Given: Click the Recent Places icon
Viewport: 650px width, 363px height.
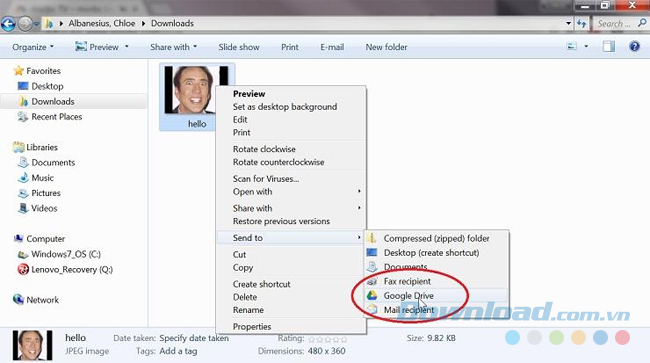Looking at the screenshot, I should tap(23, 116).
